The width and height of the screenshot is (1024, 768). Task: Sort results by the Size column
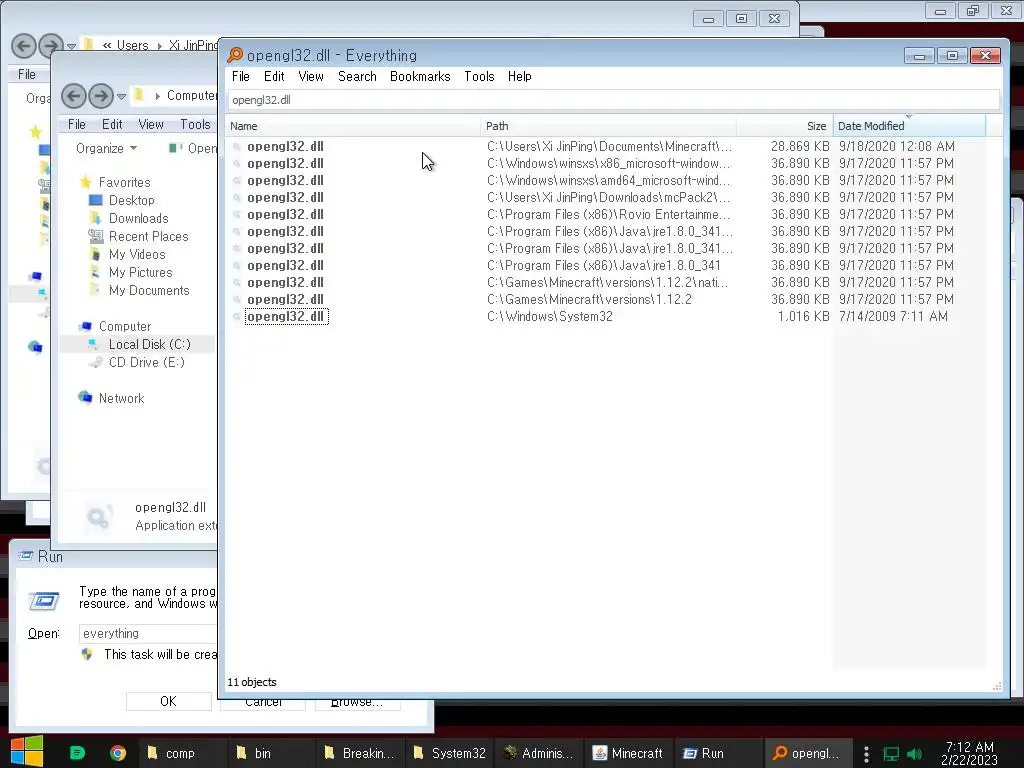pyautogui.click(x=784, y=126)
